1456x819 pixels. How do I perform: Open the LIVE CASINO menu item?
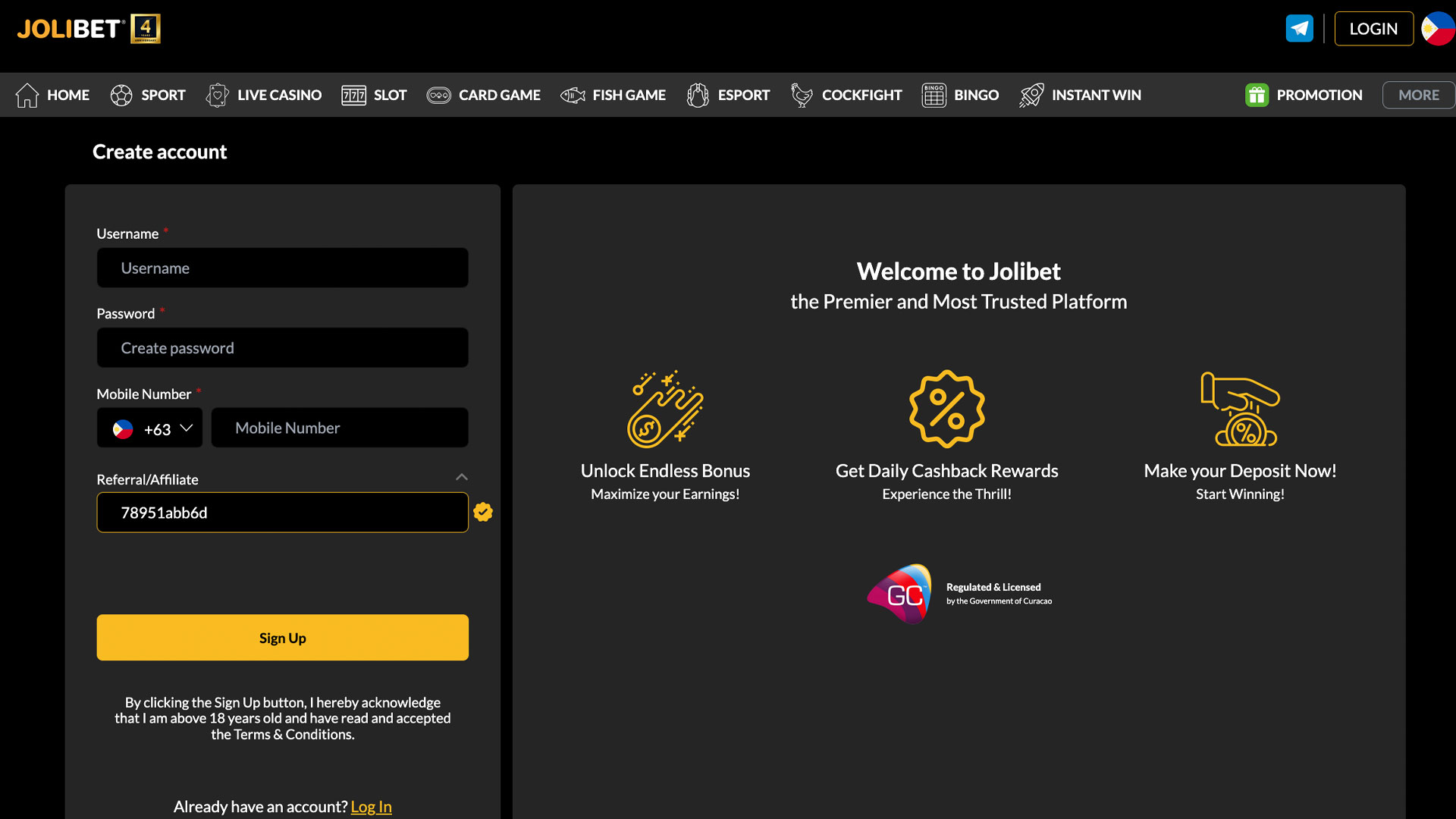coord(279,95)
